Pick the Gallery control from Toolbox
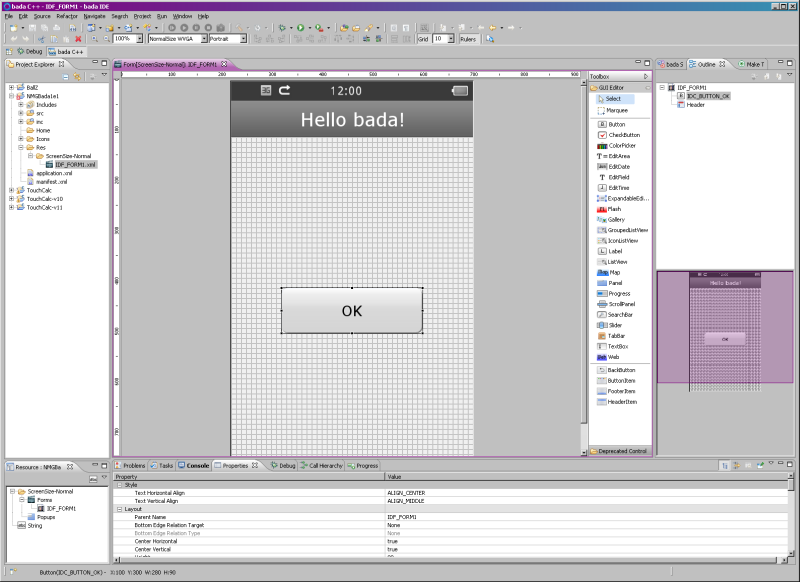Screen dimensions: 800x582 [615, 219]
